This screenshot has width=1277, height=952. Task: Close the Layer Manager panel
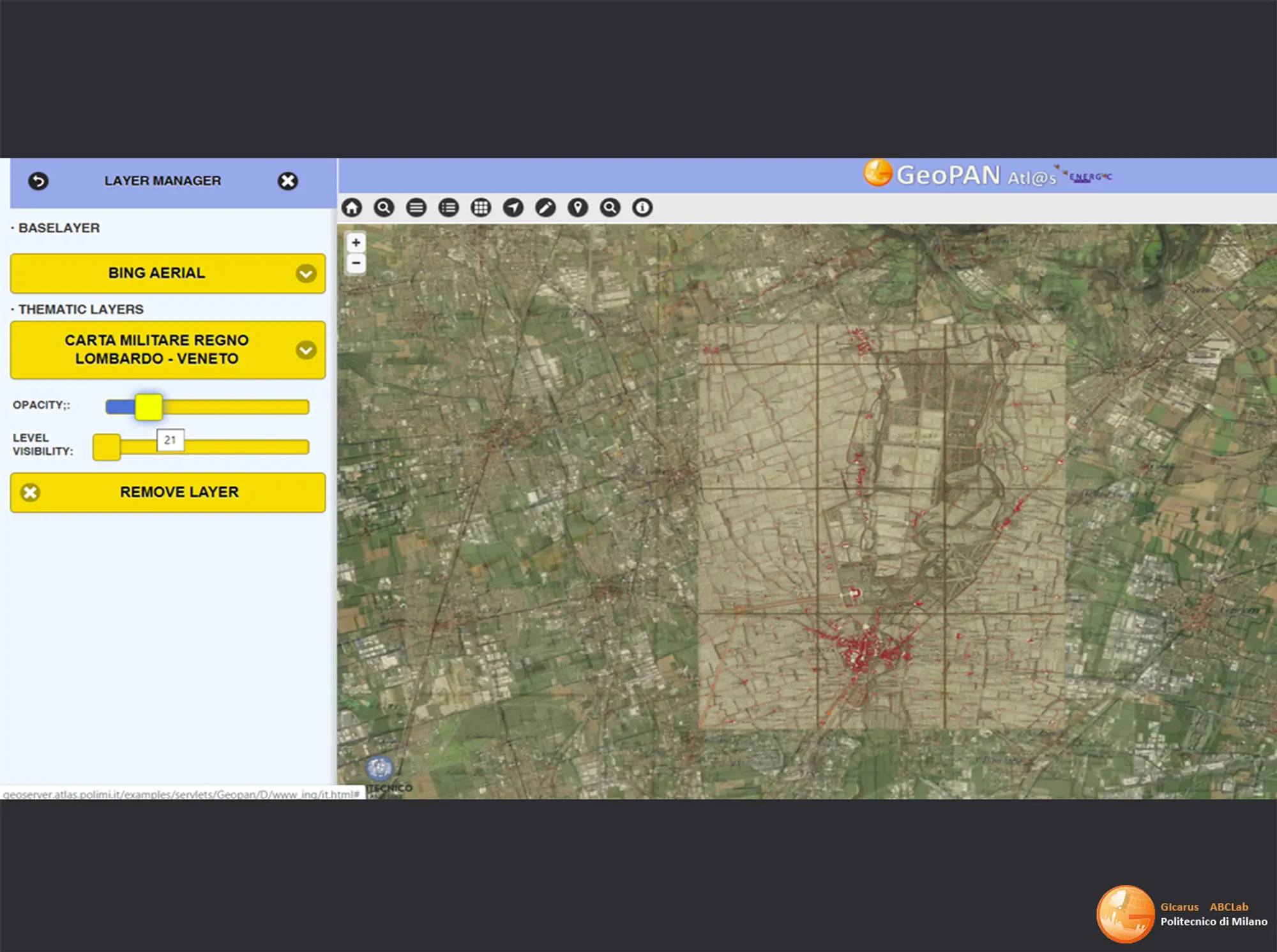point(288,181)
